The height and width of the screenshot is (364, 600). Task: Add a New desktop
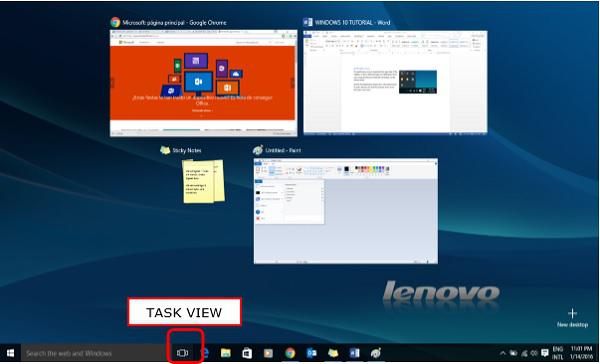pyautogui.click(x=572, y=318)
